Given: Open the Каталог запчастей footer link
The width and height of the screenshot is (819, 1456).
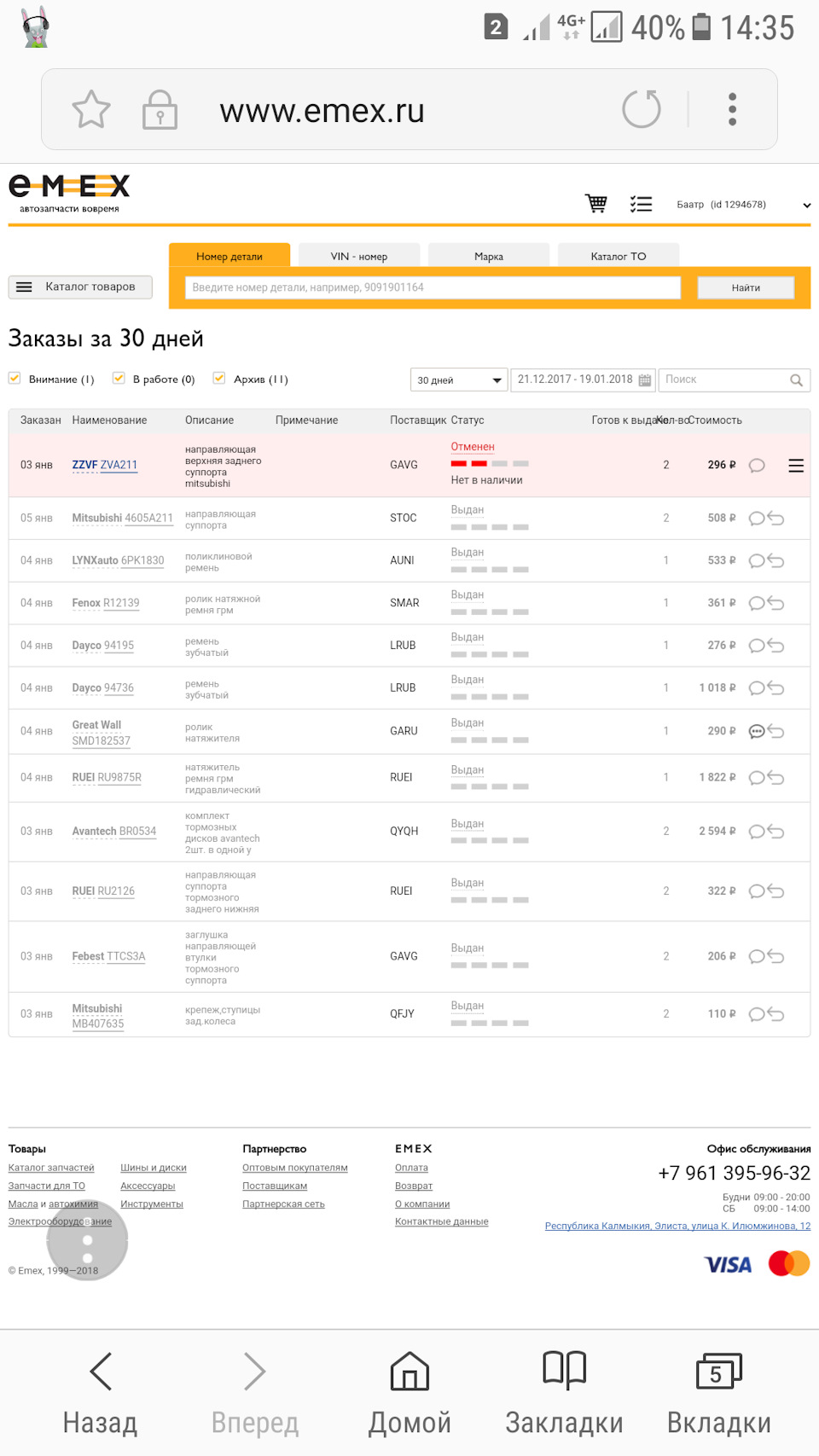Looking at the screenshot, I should (x=51, y=1168).
